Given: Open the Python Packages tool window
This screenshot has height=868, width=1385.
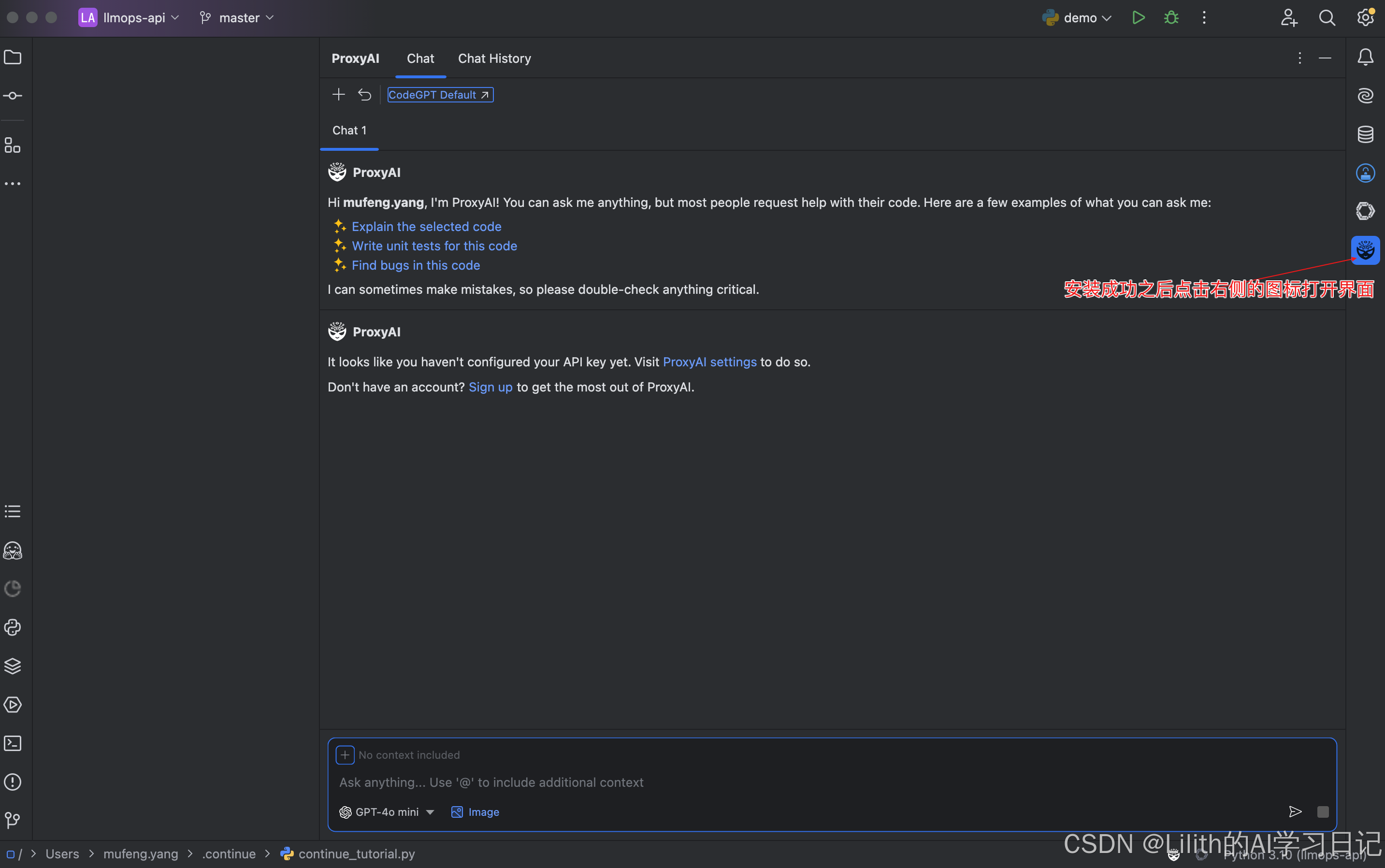Looking at the screenshot, I should click(x=13, y=666).
